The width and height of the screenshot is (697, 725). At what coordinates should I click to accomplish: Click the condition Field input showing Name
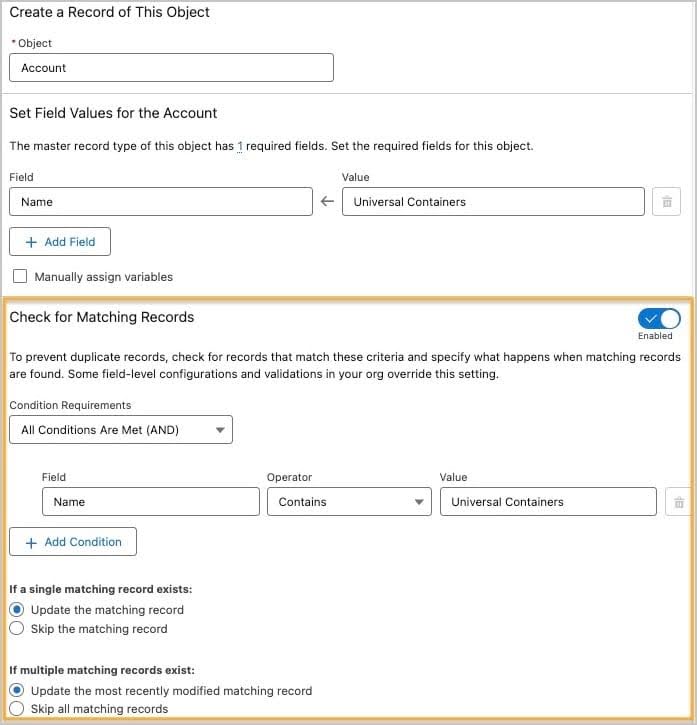click(x=150, y=502)
